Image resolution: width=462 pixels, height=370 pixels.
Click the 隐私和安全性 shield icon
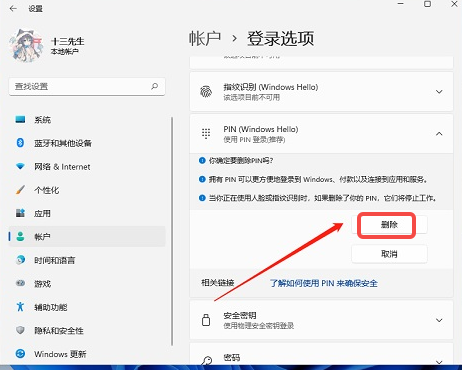pos(20,330)
